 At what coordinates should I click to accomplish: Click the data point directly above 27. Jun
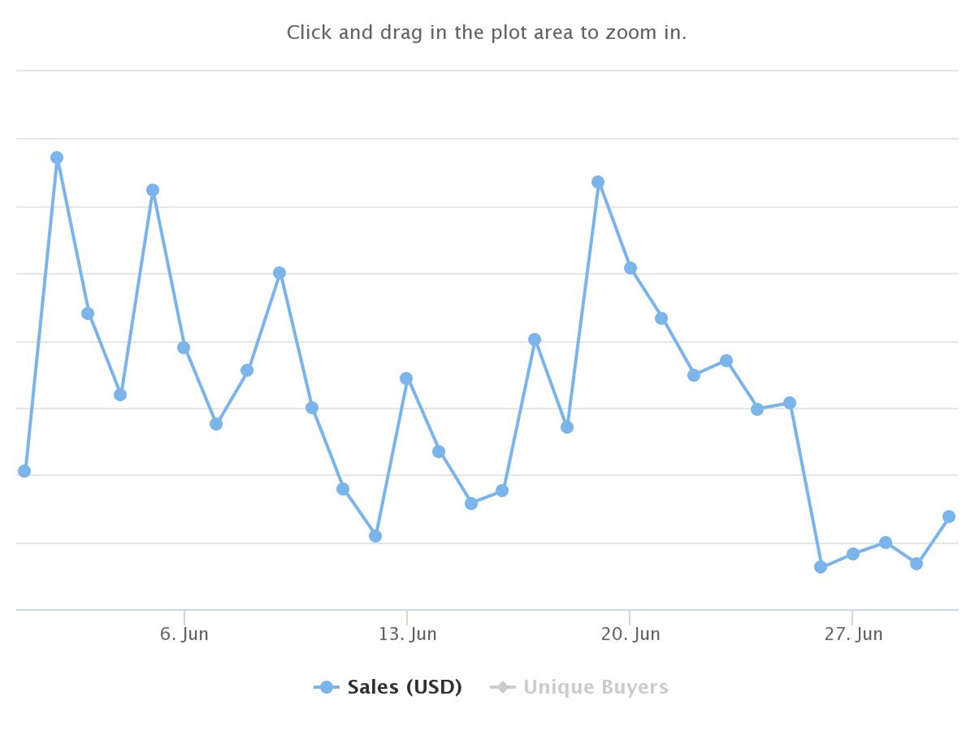[x=853, y=554]
